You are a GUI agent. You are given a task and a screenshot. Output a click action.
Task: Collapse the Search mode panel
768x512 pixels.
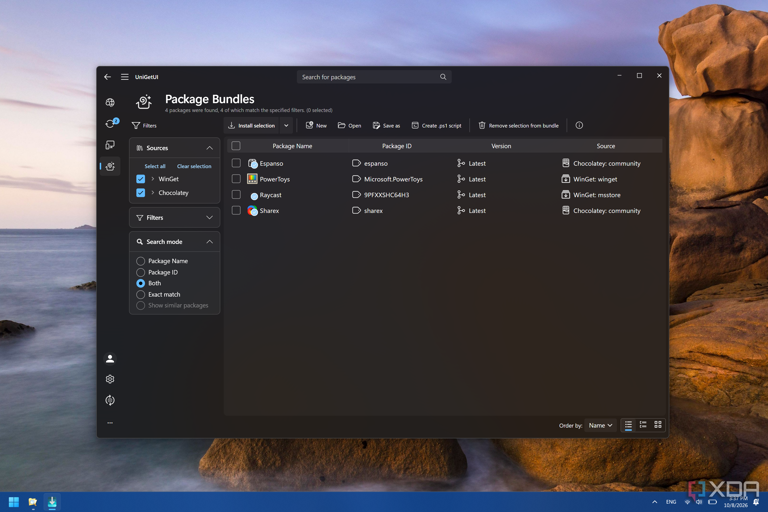pyautogui.click(x=210, y=242)
